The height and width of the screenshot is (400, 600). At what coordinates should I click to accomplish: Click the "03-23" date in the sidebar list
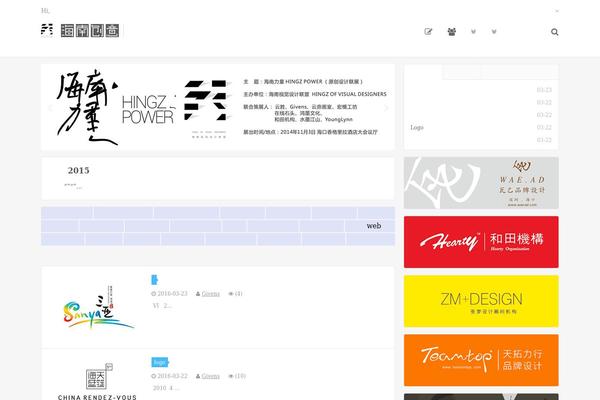click(544, 90)
